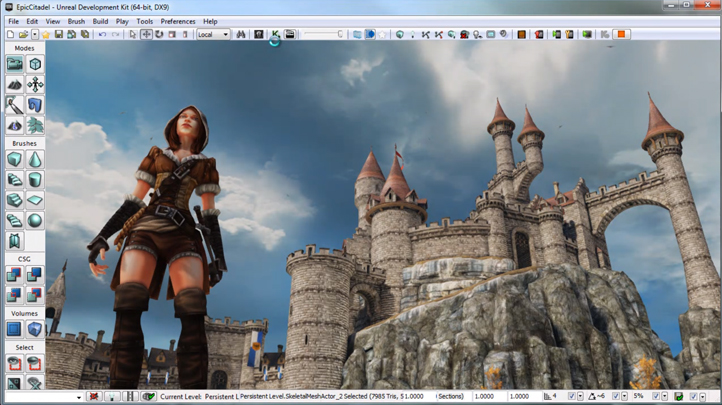Open the rightmost status bar dropdown arrow

[x=703, y=396]
